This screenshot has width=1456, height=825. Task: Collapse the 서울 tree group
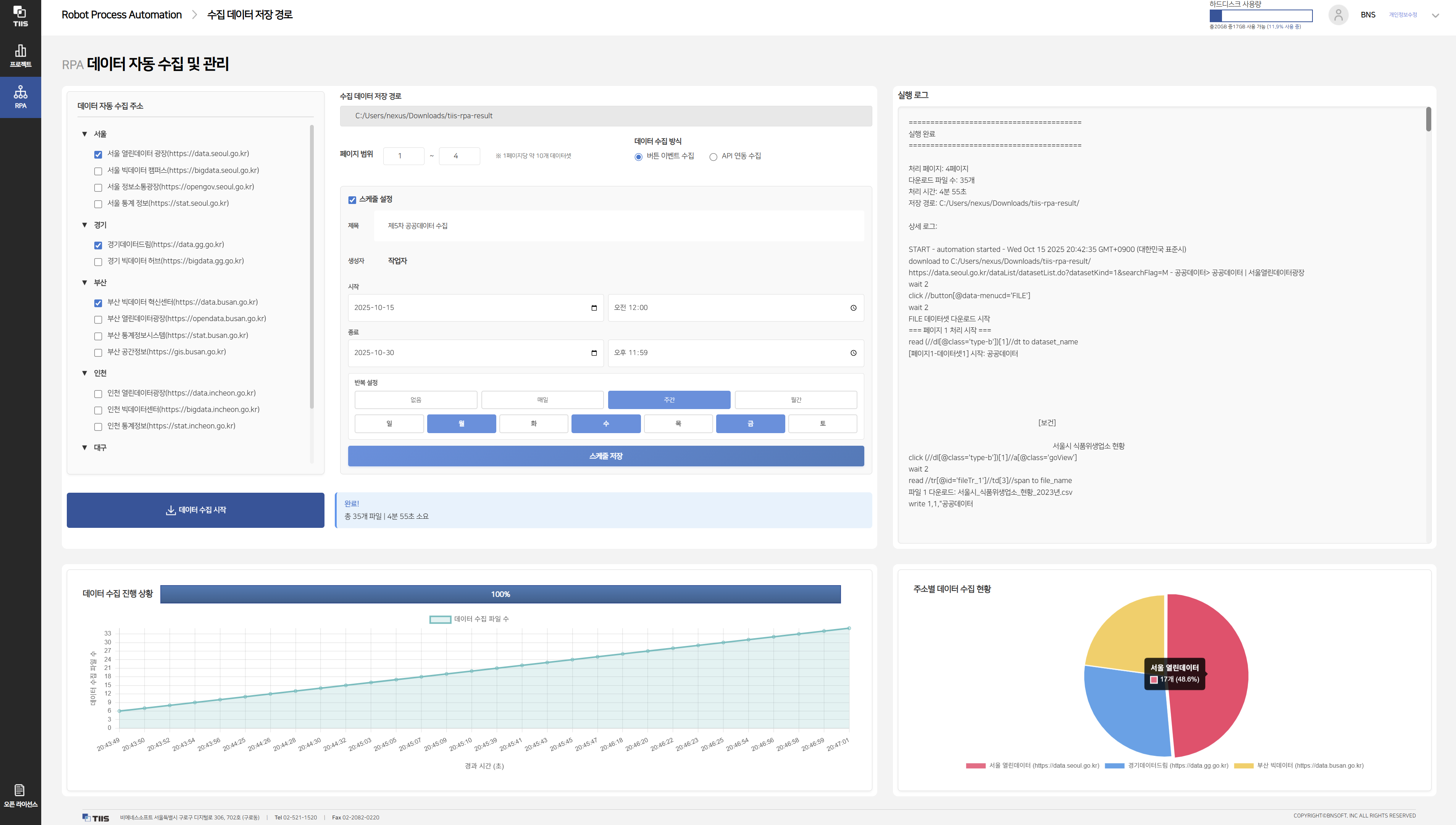point(84,134)
